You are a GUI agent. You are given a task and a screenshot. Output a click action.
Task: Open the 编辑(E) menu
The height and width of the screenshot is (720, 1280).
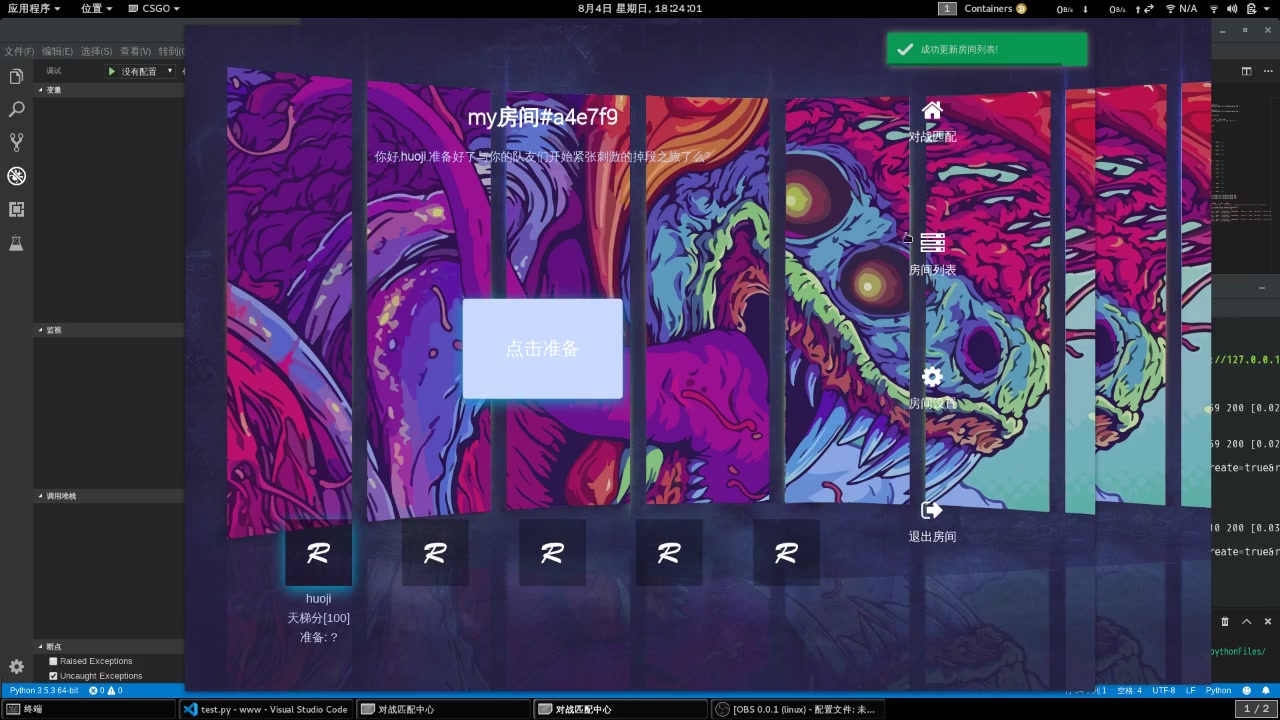click(57, 51)
